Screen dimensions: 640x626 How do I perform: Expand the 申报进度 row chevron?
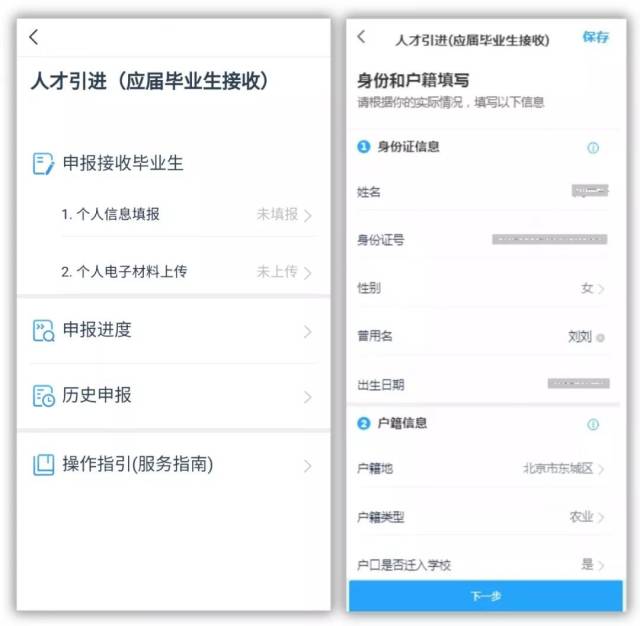pyautogui.click(x=308, y=332)
